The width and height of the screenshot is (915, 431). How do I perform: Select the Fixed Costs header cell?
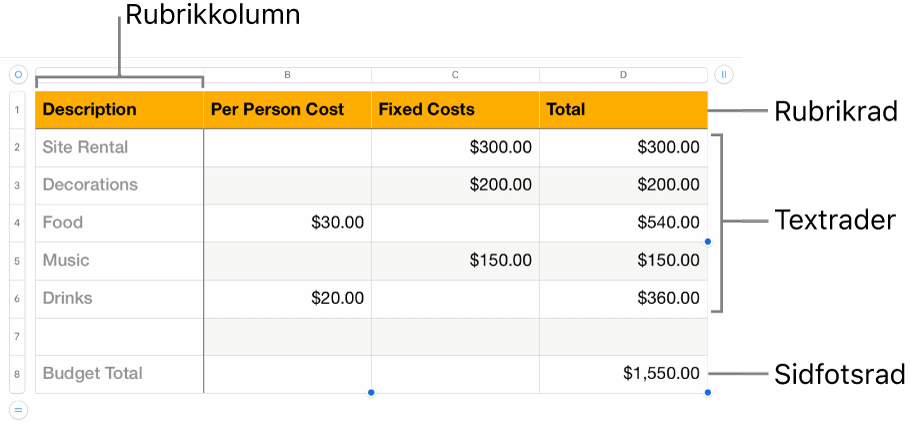point(455,110)
